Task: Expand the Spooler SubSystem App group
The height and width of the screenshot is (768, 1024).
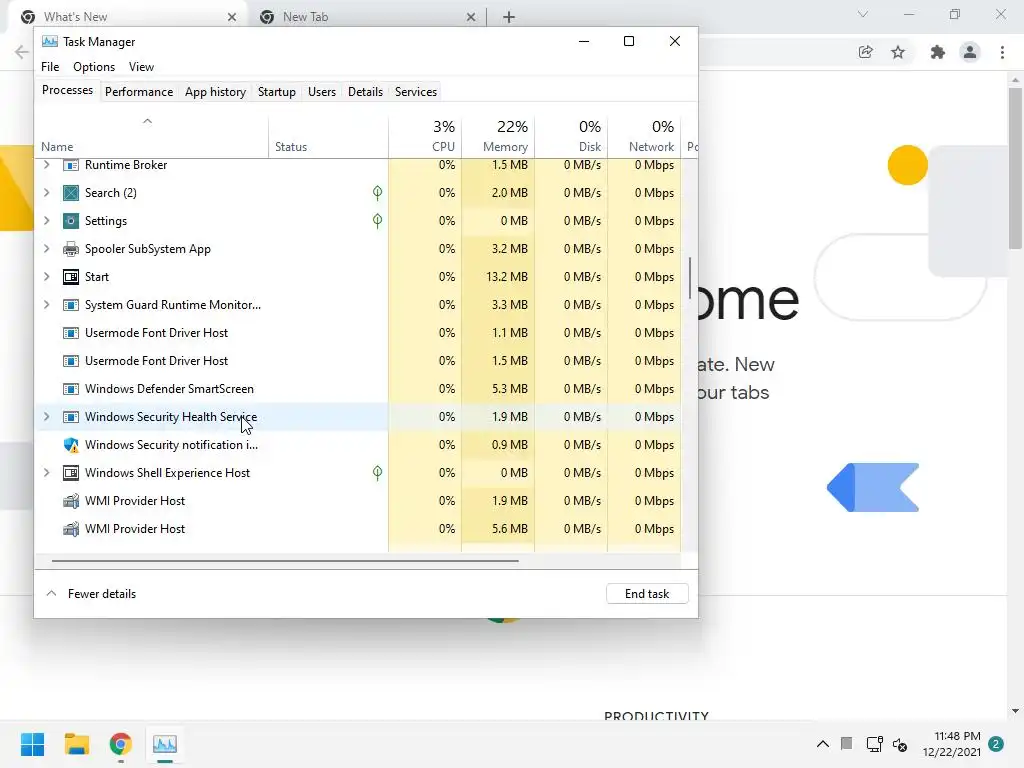Action: click(46, 249)
